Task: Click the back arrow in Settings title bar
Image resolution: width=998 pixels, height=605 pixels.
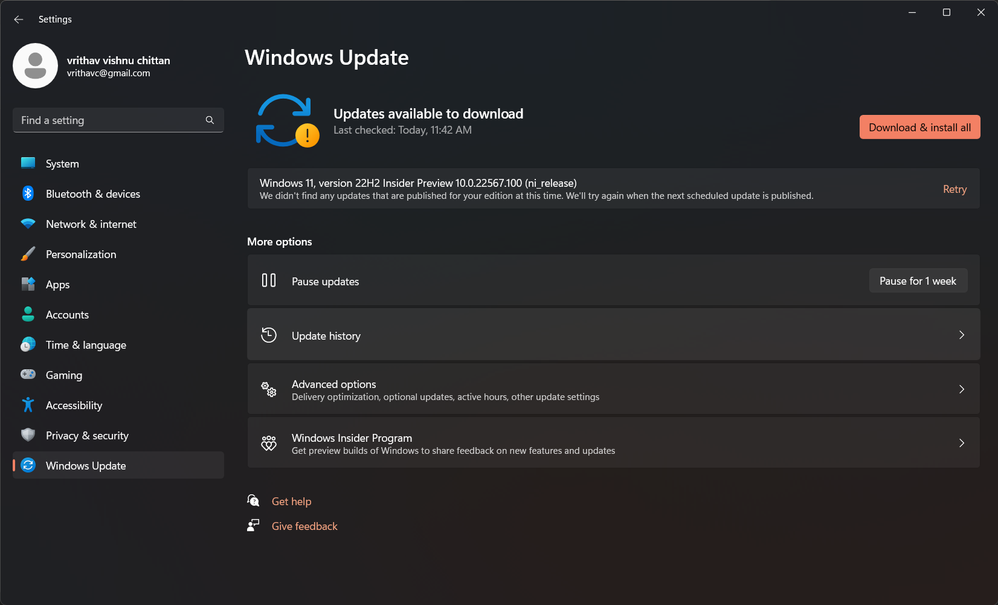Action: [x=18, y=19]
